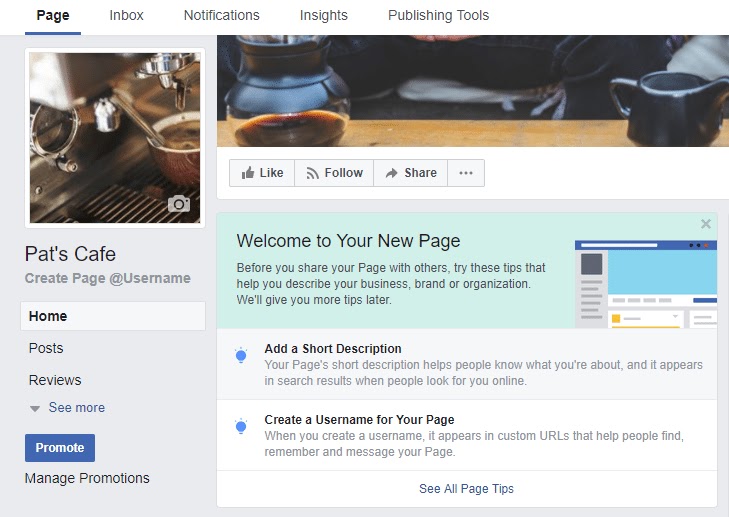The width and height of the screenshot is (729, 517).
Task: Switch to the Page tab
Action: [53, 15]
